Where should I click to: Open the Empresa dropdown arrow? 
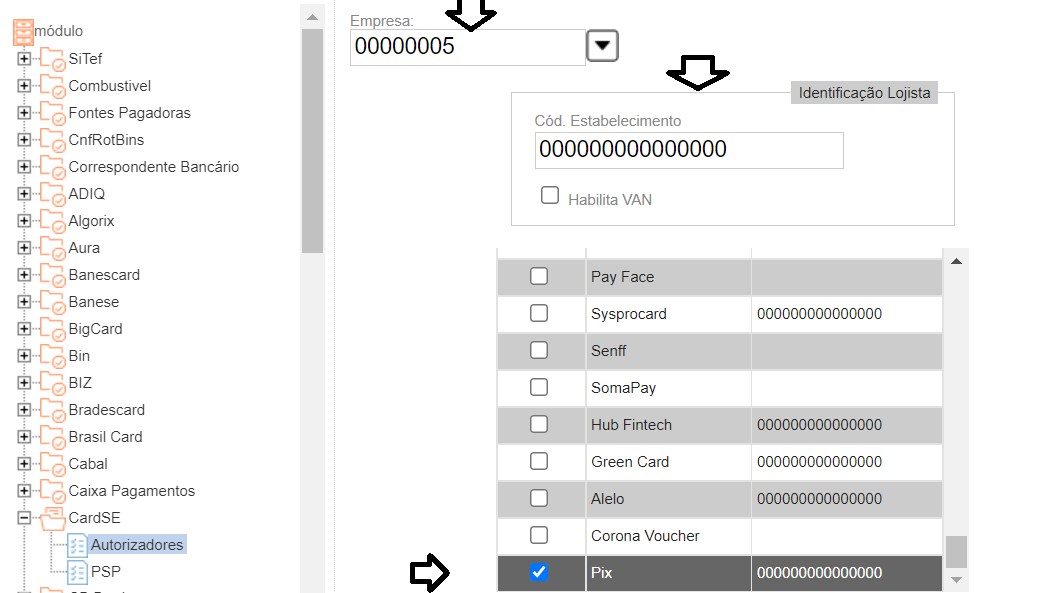coord(602,46)
